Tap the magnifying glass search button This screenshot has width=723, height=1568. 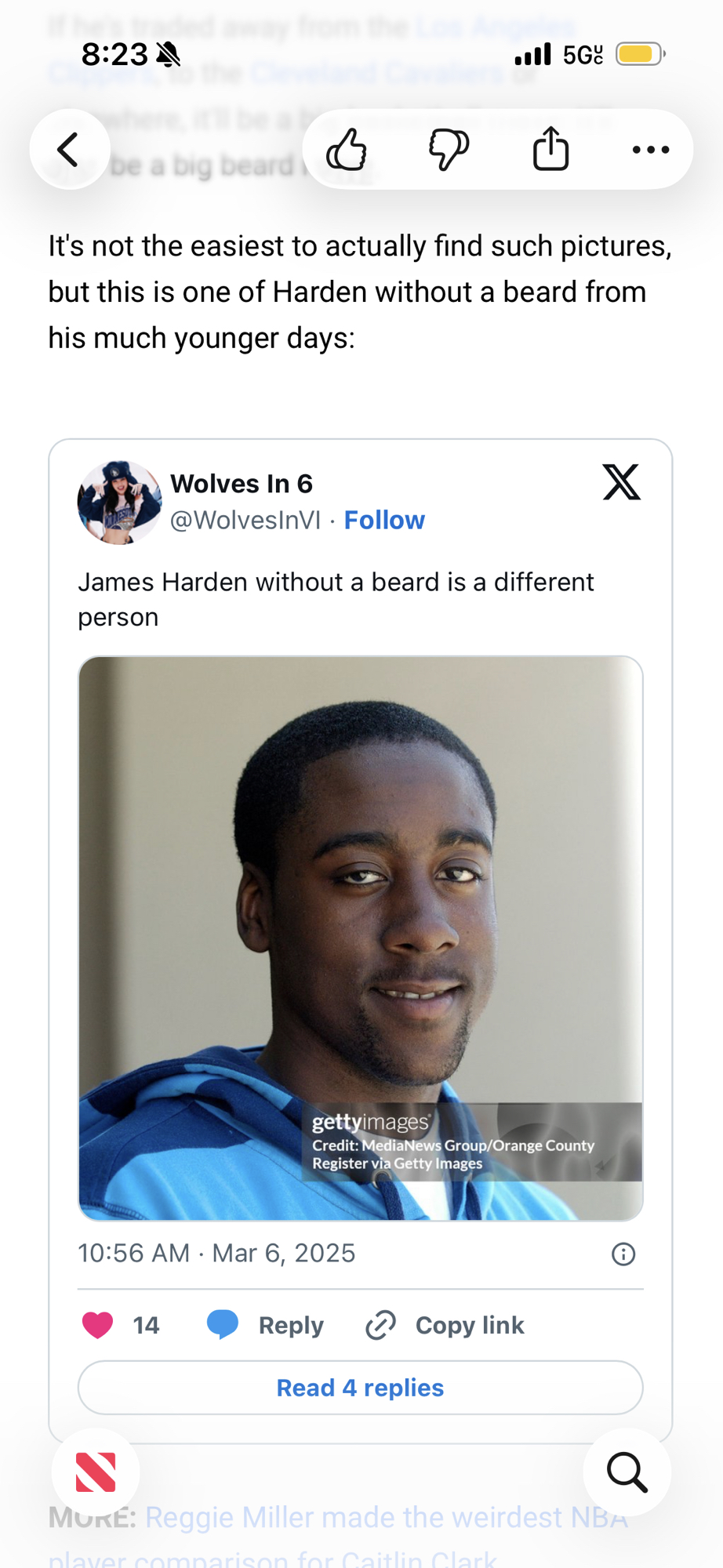[x=627, y=1472]
